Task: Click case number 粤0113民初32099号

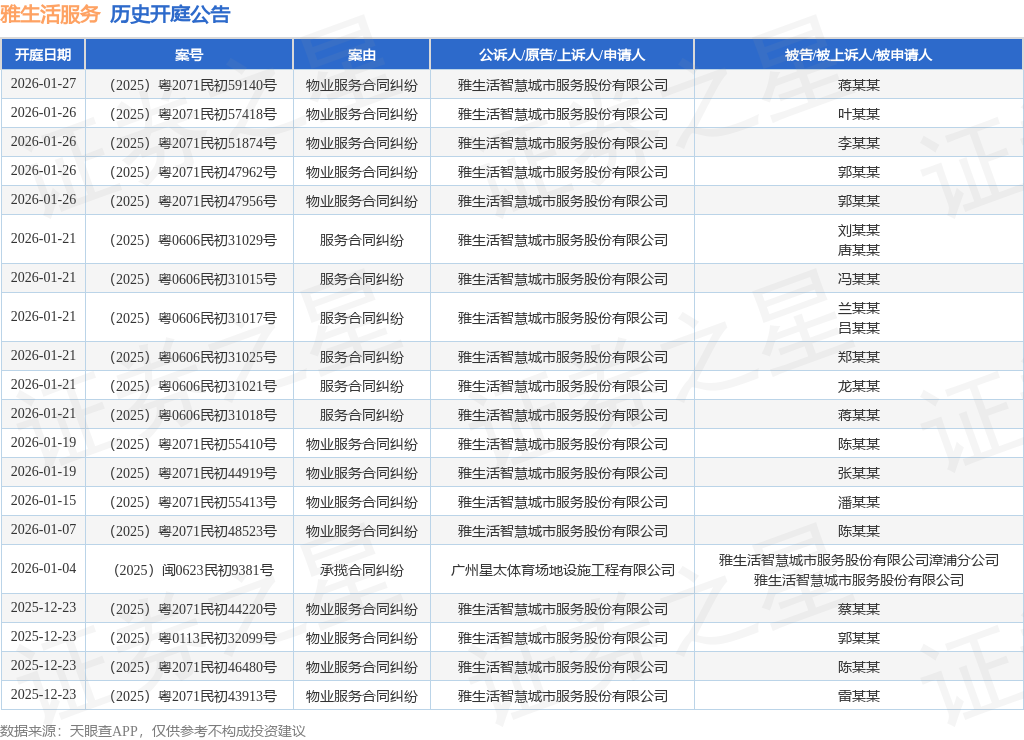Action: point(193,638)
